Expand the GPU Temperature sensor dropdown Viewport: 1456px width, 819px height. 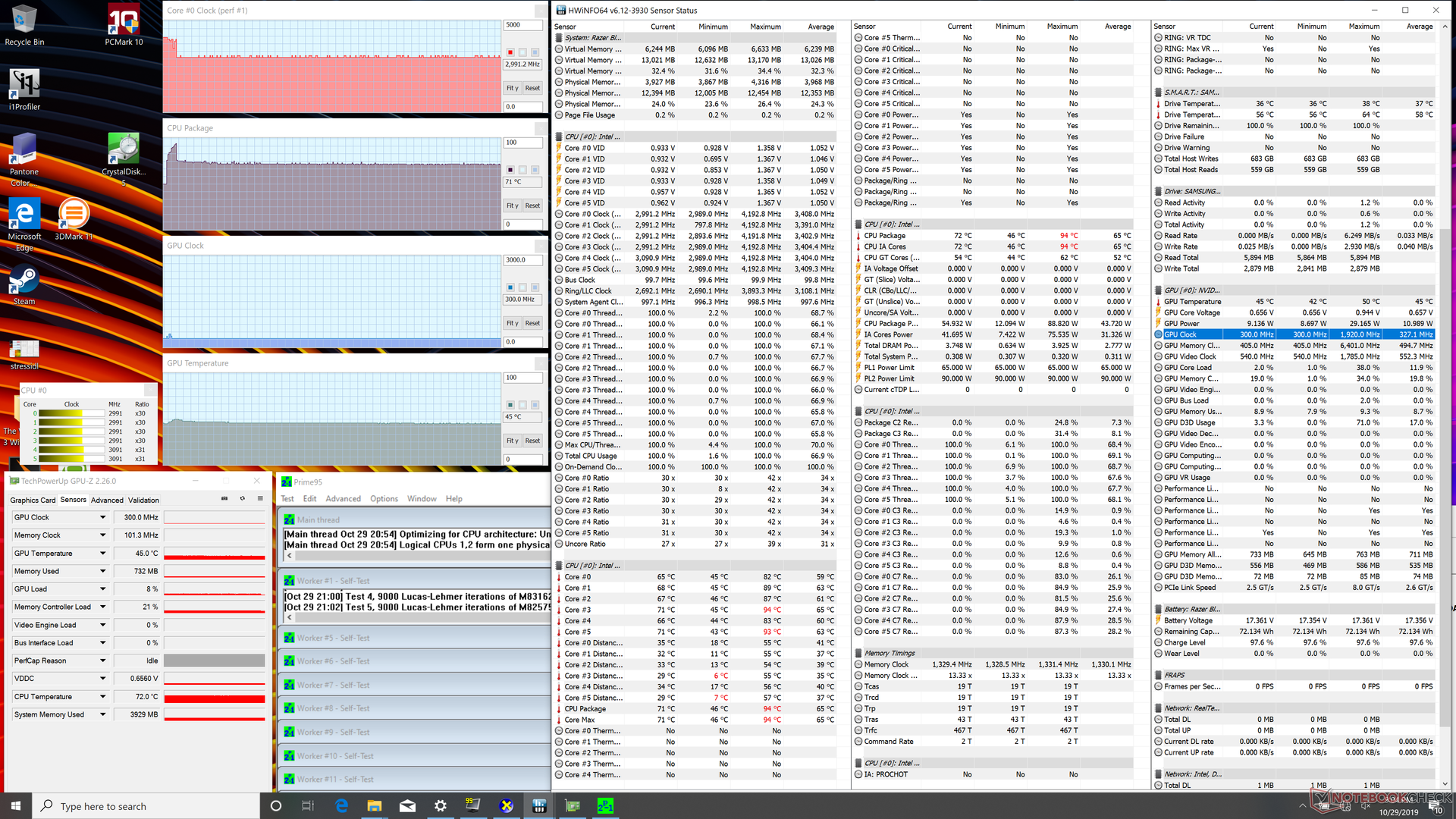(102, 554)
